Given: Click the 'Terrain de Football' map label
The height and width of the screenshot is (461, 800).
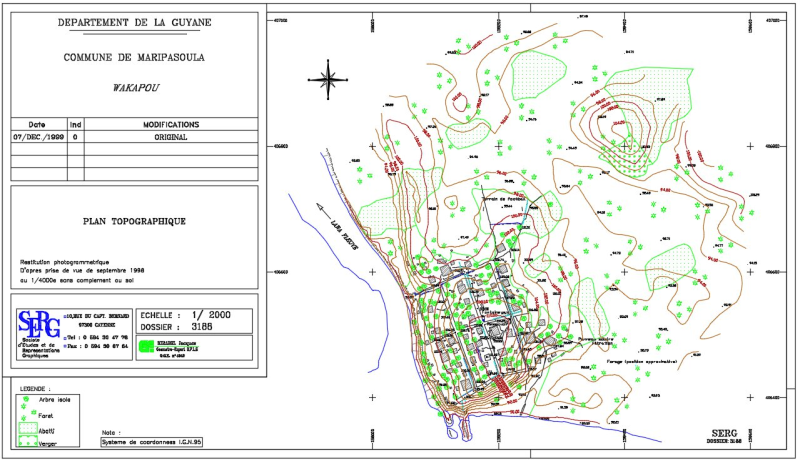Looking at the screenshot, I should (x=505, y=198).
